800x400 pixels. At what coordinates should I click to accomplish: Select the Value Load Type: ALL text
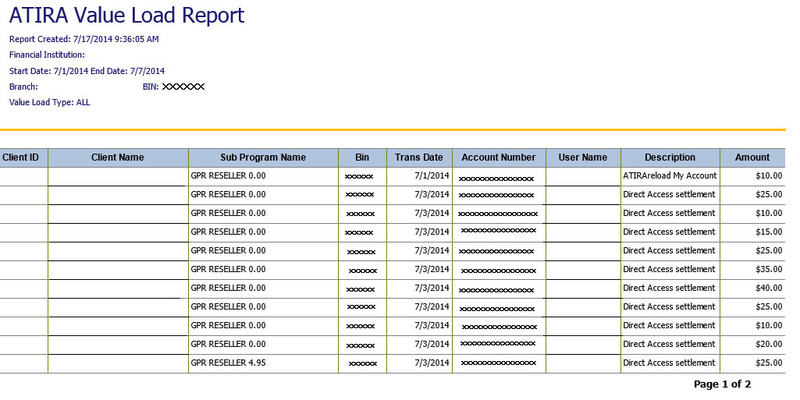click(50, 102)
